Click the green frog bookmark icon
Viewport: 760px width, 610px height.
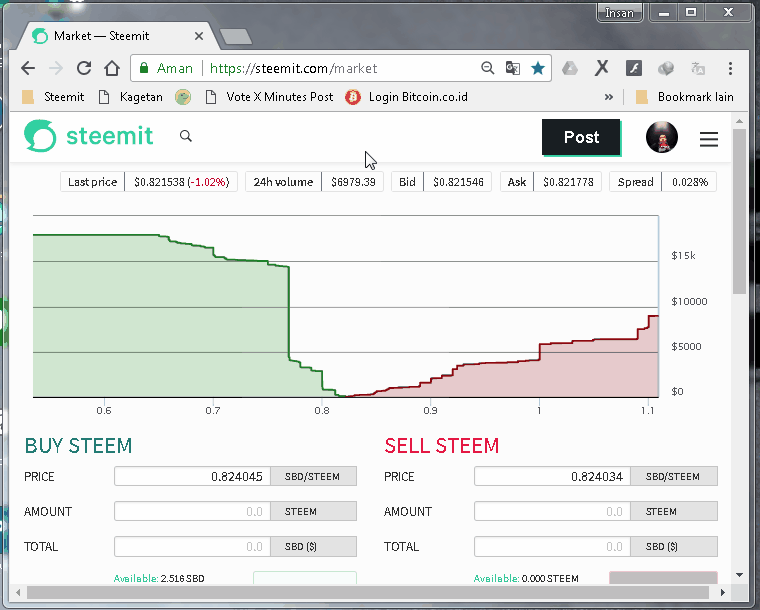pyautogui.click(x=183, y=97)
